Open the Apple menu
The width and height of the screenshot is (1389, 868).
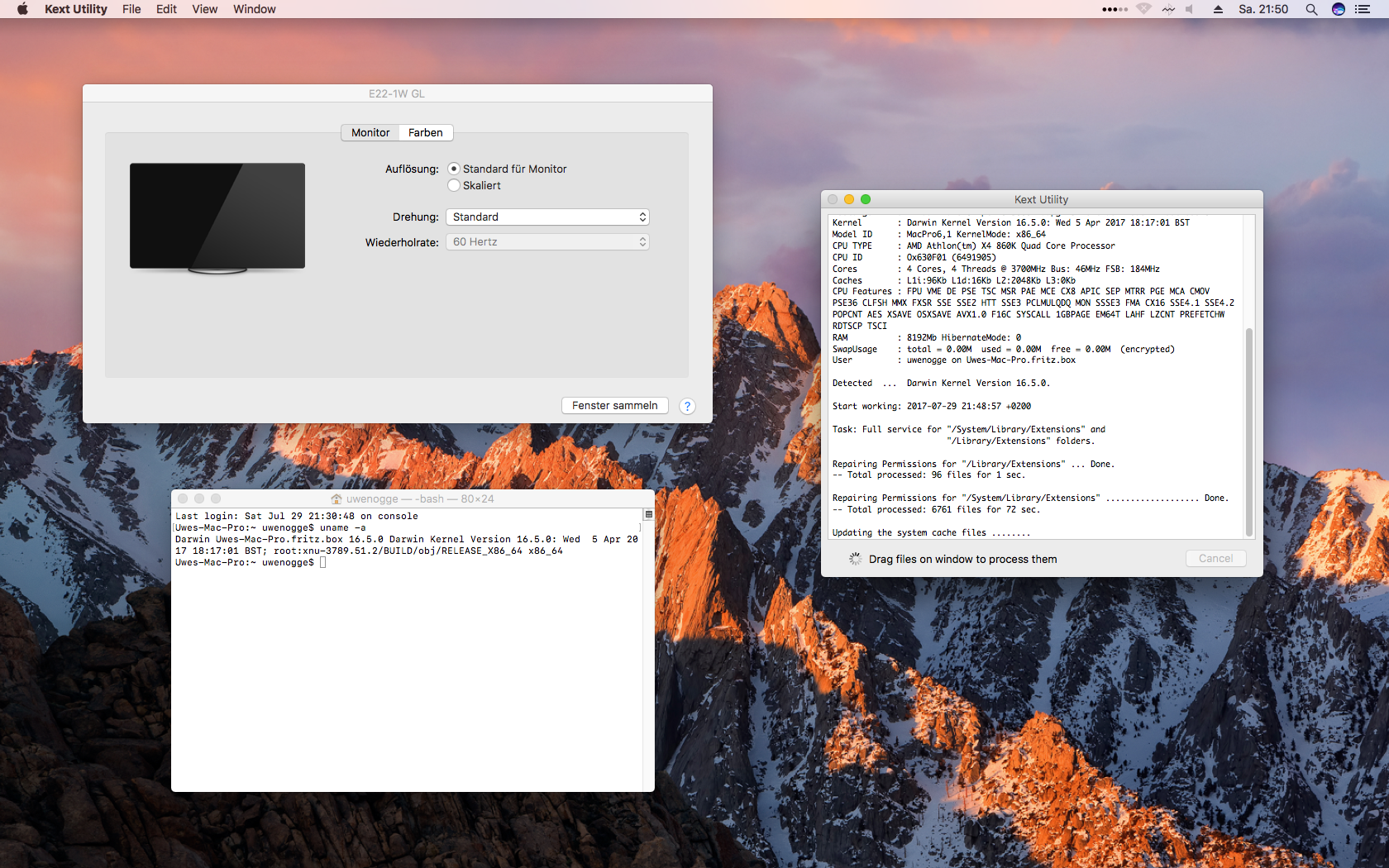pyautogui.click(x=22, y=9)
